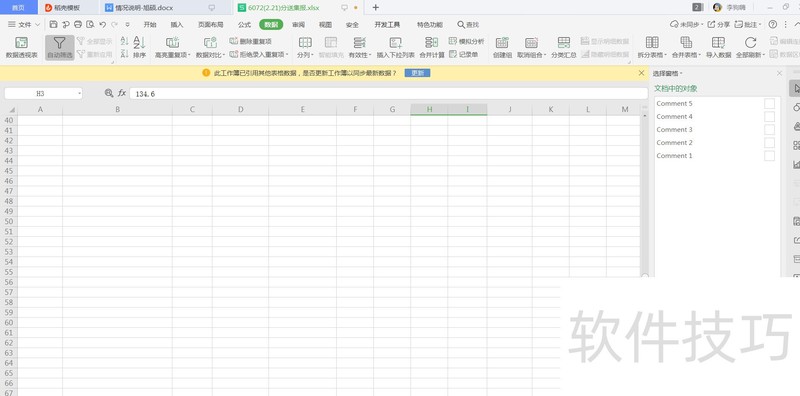The image size is (800, 396).
Task: Click the Remove Duplicates (删除重复项) icon
Action: 234,41
